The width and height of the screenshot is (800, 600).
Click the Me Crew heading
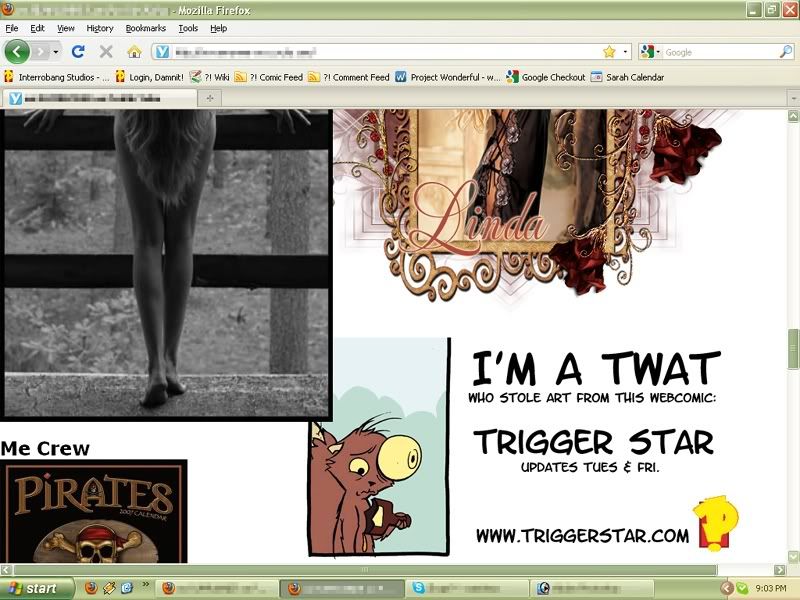click(45, 448)
